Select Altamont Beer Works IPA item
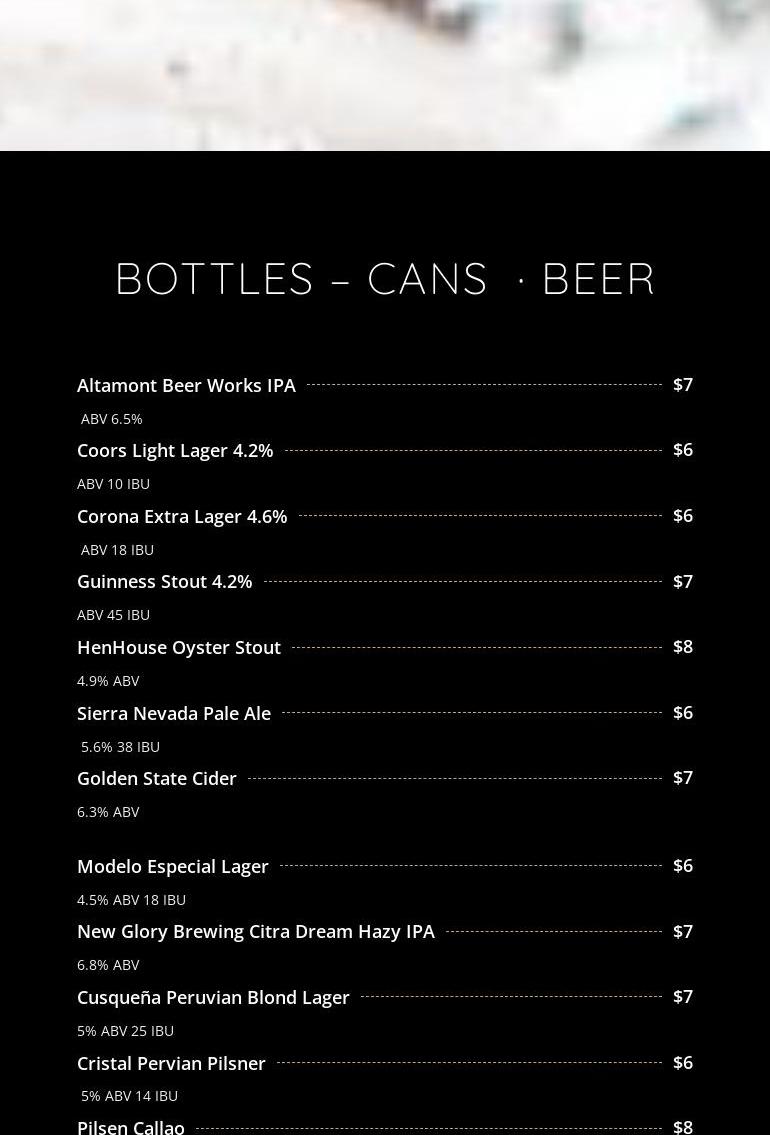 pyautogui.click(x=186, y=385)
